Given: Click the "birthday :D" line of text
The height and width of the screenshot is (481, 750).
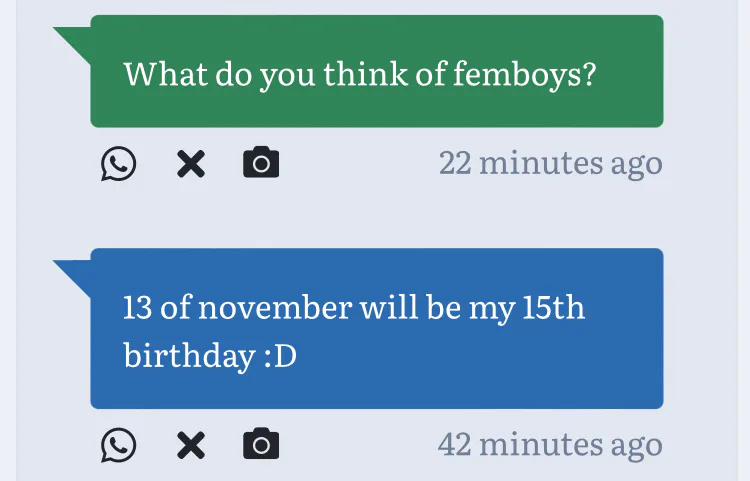Looking at the screenshot, I should point(210,356).
